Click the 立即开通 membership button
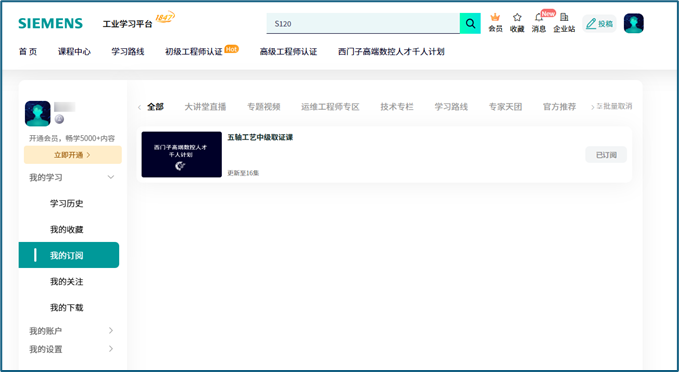The width and height of the screenshot is (679, 372). (73, 155)
